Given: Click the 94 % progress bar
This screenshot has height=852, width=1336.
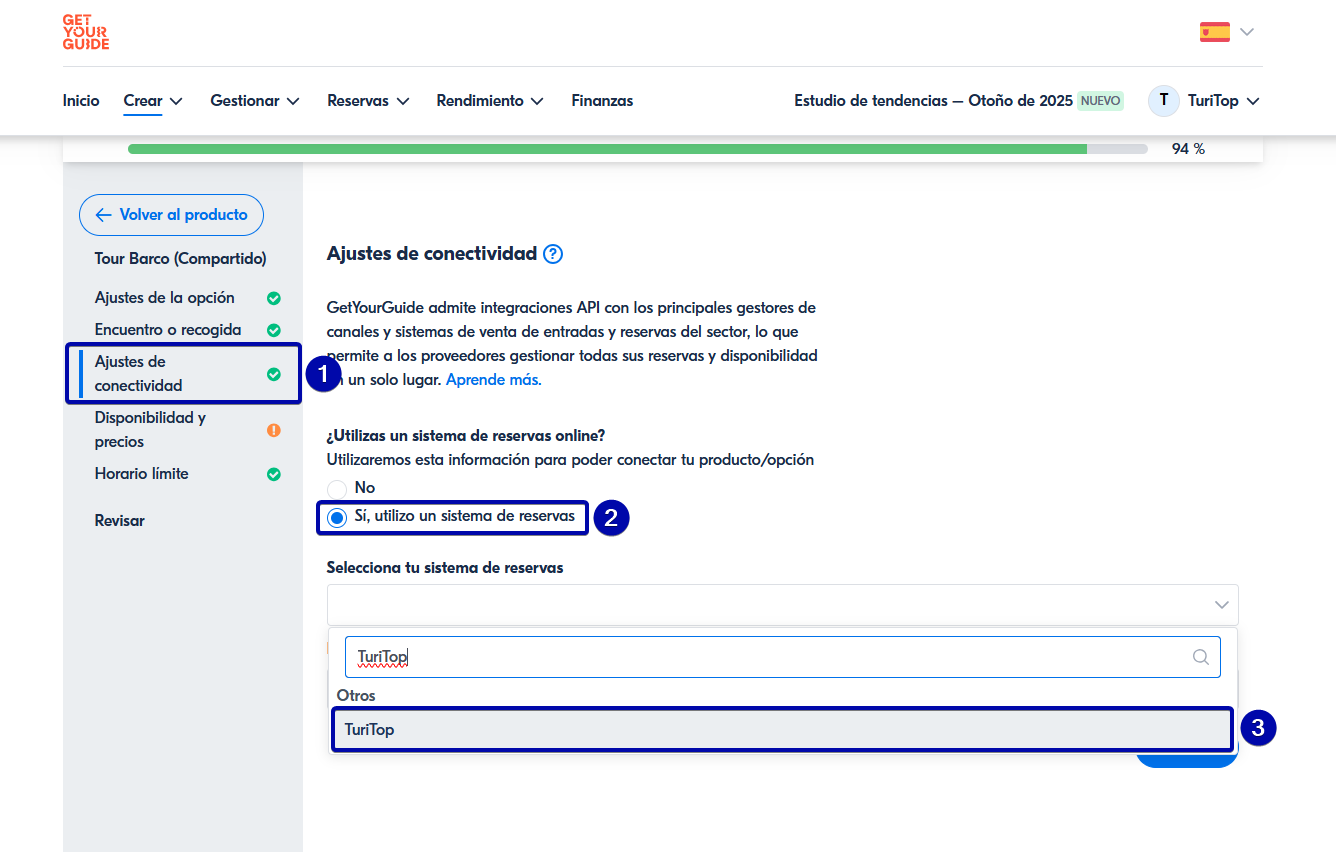Looking at the screenshot, I should [637, 149].
